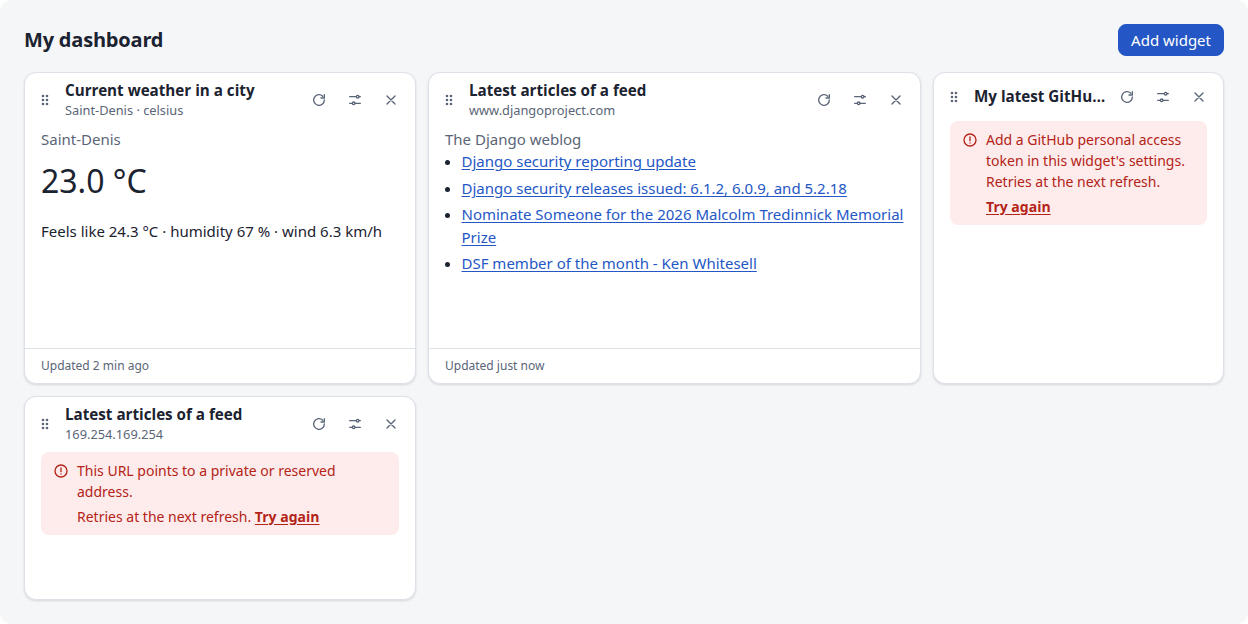The image size is (1248, 624).
Task: Click the My dashboard heading
Action: point(94,40)
